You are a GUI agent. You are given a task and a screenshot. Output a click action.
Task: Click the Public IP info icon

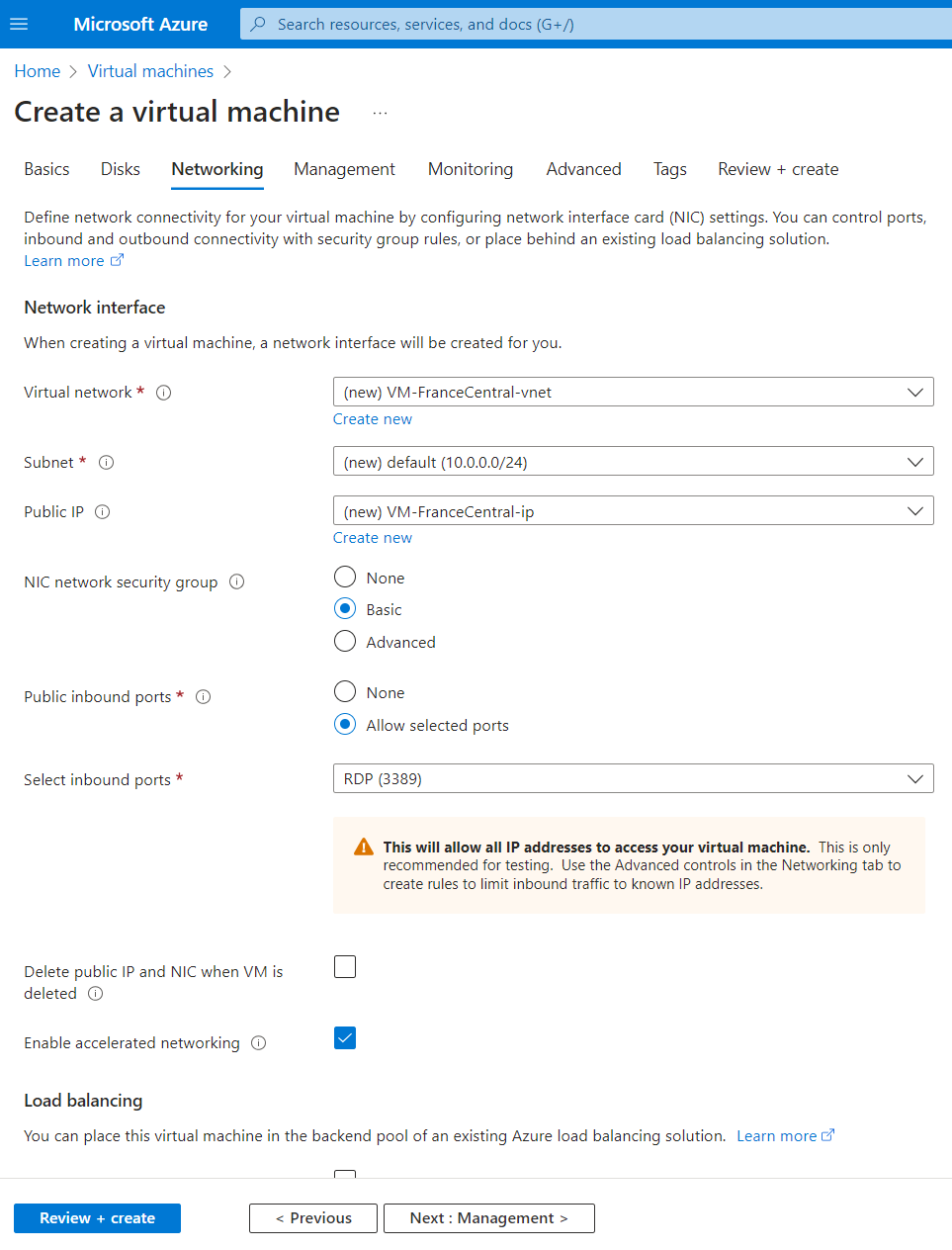coord(102,511)
